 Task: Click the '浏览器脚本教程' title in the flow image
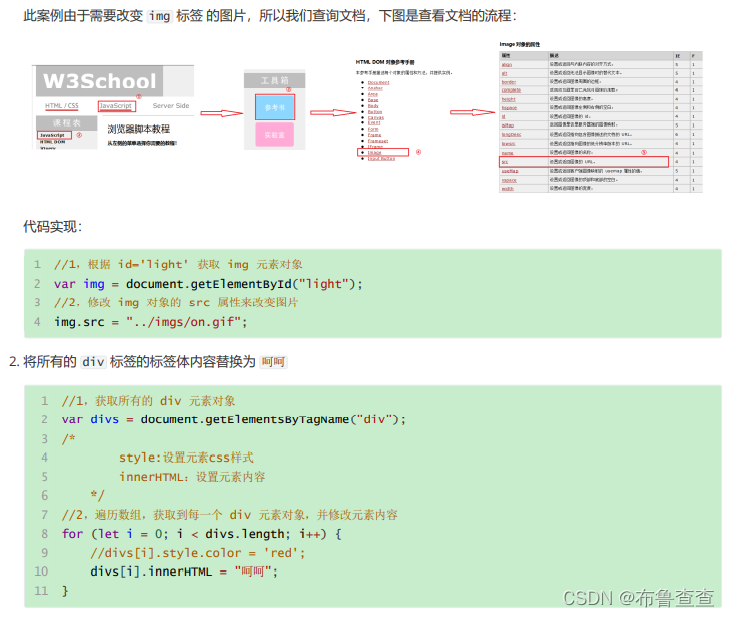coord(139,129)
